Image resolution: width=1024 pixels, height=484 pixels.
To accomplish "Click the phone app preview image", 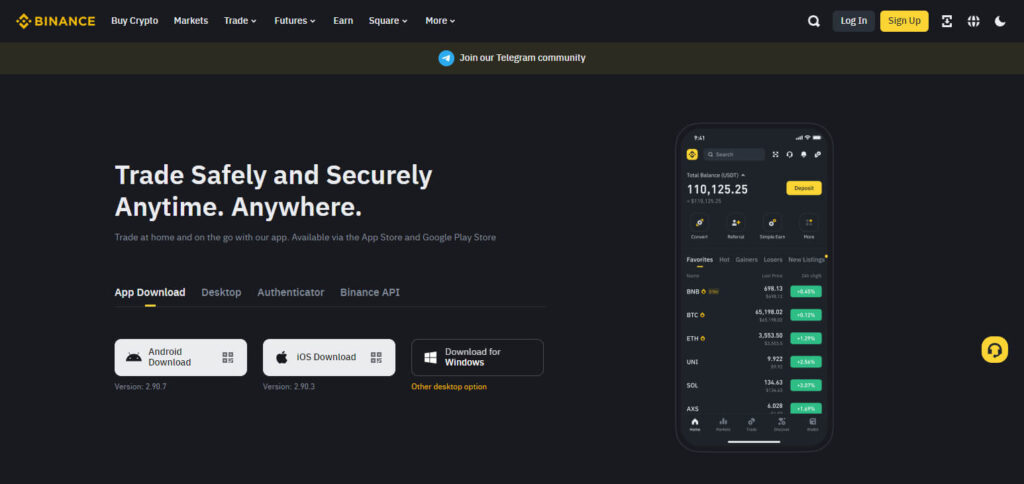I will [x=754, y=287].
